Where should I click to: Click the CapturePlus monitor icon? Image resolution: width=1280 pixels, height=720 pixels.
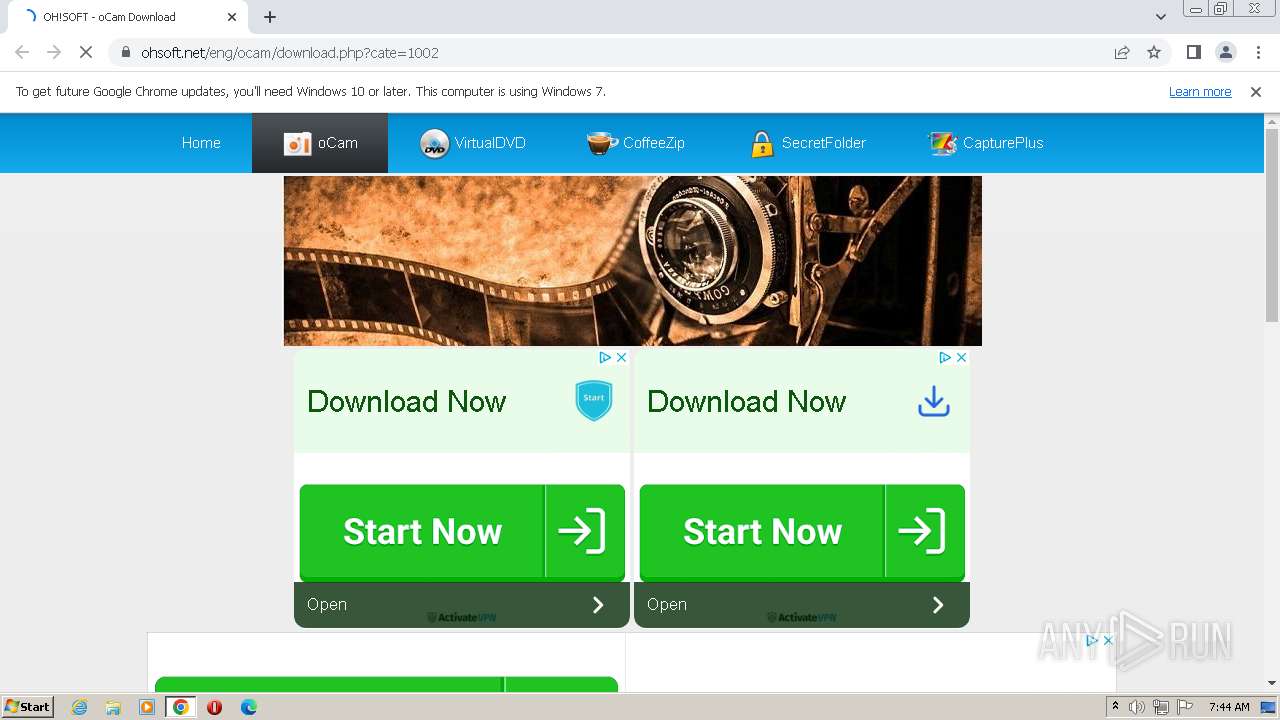[942, 144]
